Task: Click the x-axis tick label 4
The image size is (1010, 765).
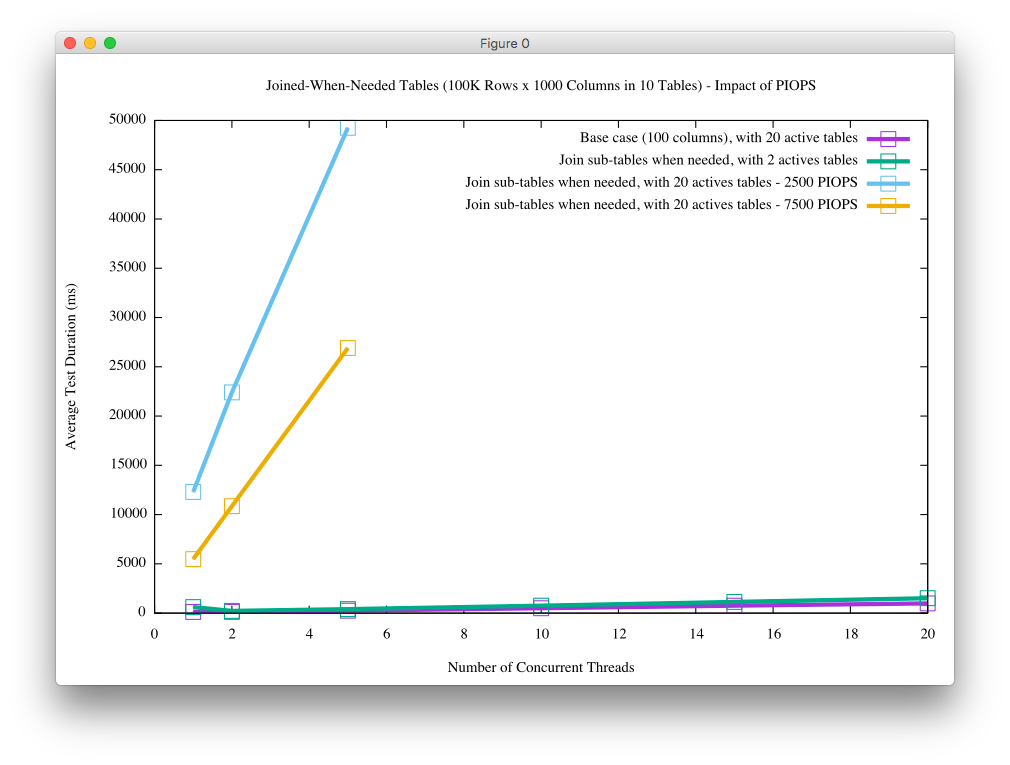Action: [x=309, y=634]
